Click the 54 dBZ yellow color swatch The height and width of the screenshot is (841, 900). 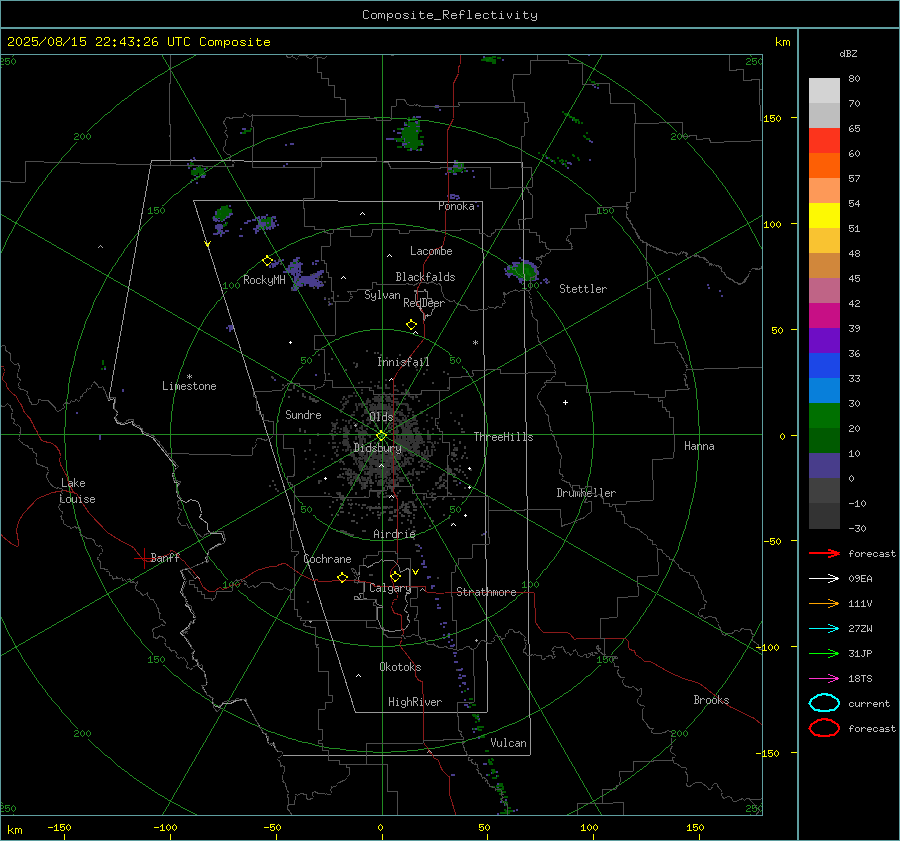[824, 215]
